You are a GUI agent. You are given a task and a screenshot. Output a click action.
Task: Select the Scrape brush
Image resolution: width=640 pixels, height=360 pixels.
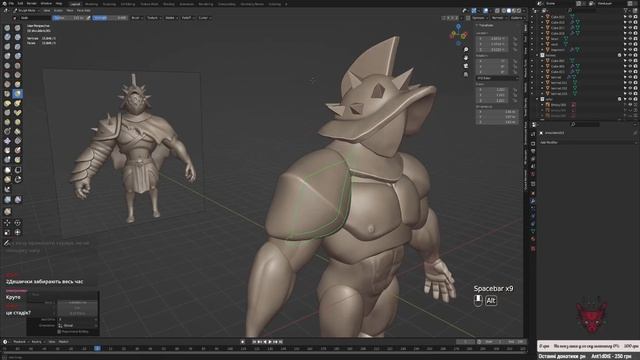[x=7, y=84]
